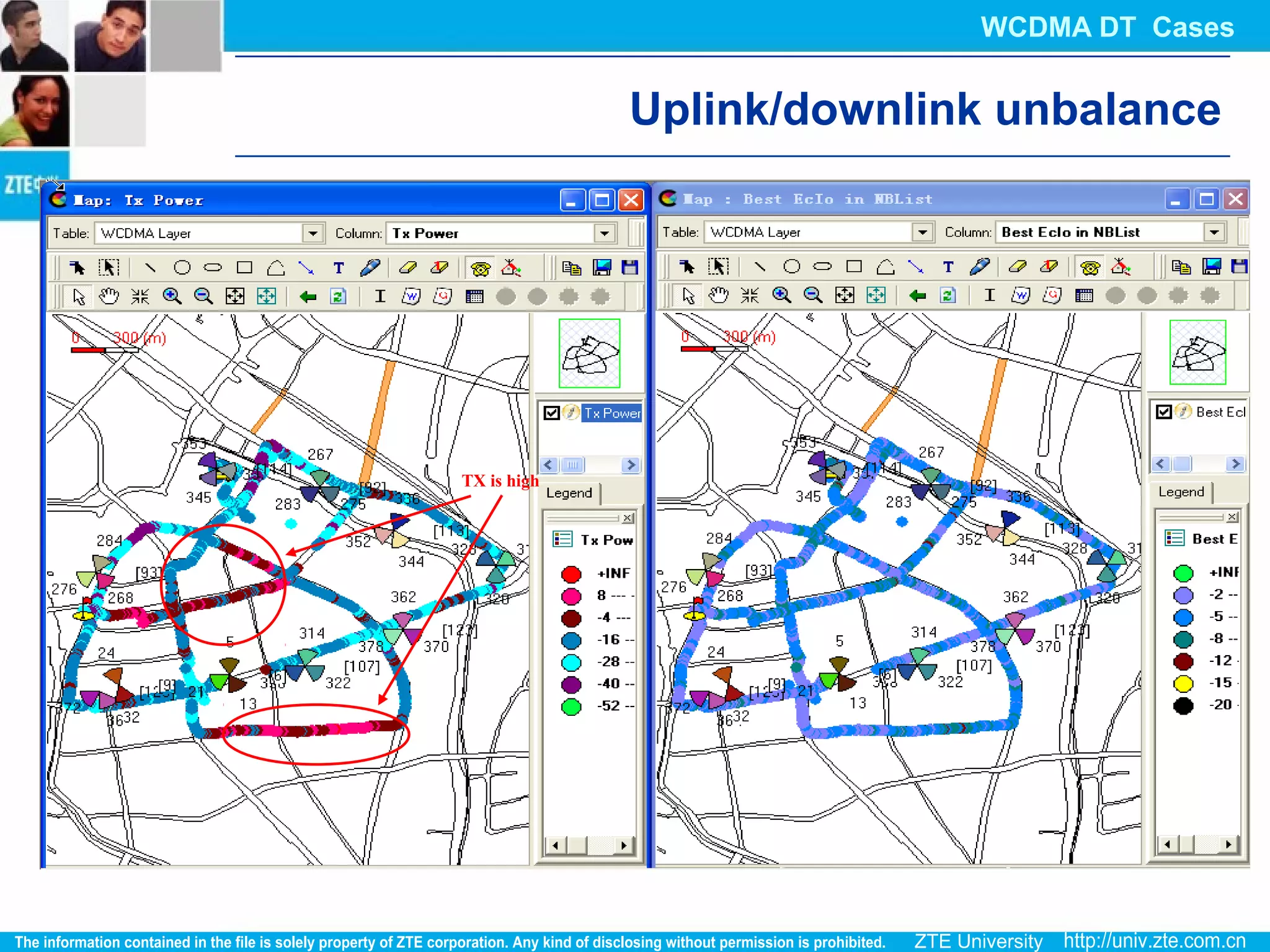
Task: Open the Legend tab in Tx Power window
Action: [569, 493]
